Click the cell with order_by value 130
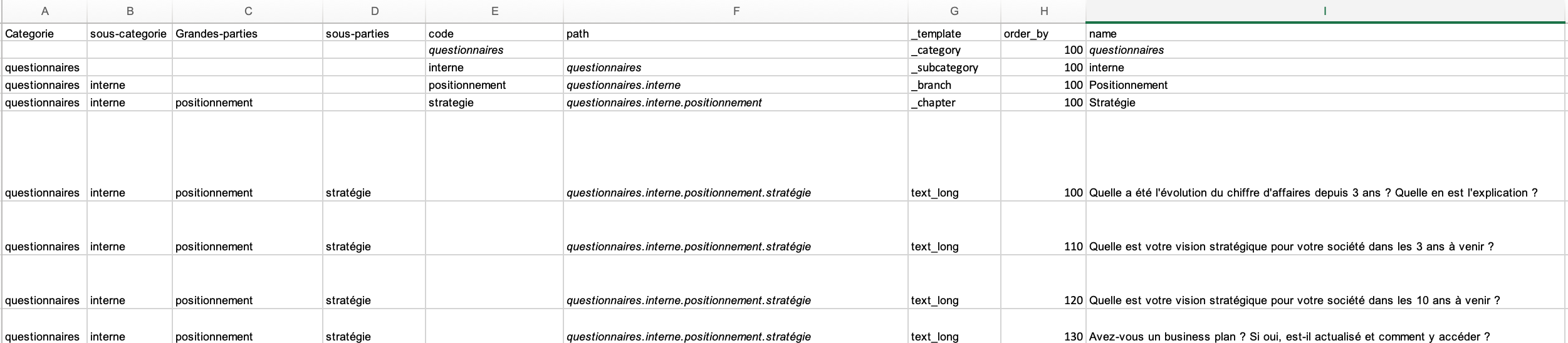The image size is (1568, 343). coord(1043,327)
